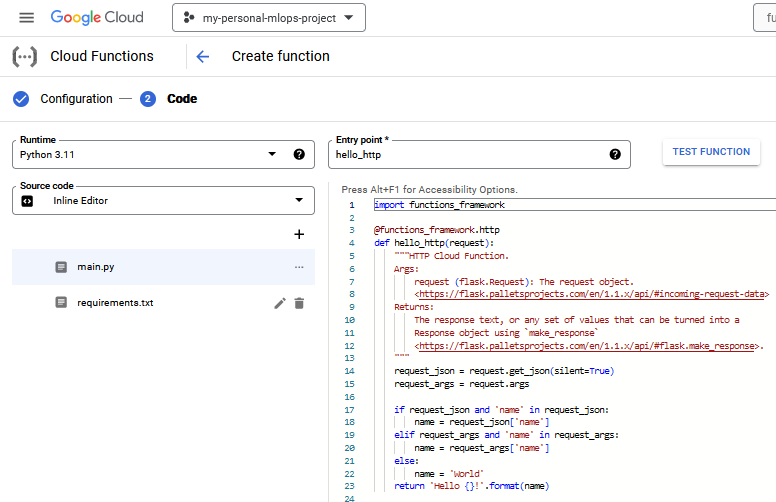
Task: Expand the Runtime Python 3.11 dropdown
Action: [x=272, y=155]
